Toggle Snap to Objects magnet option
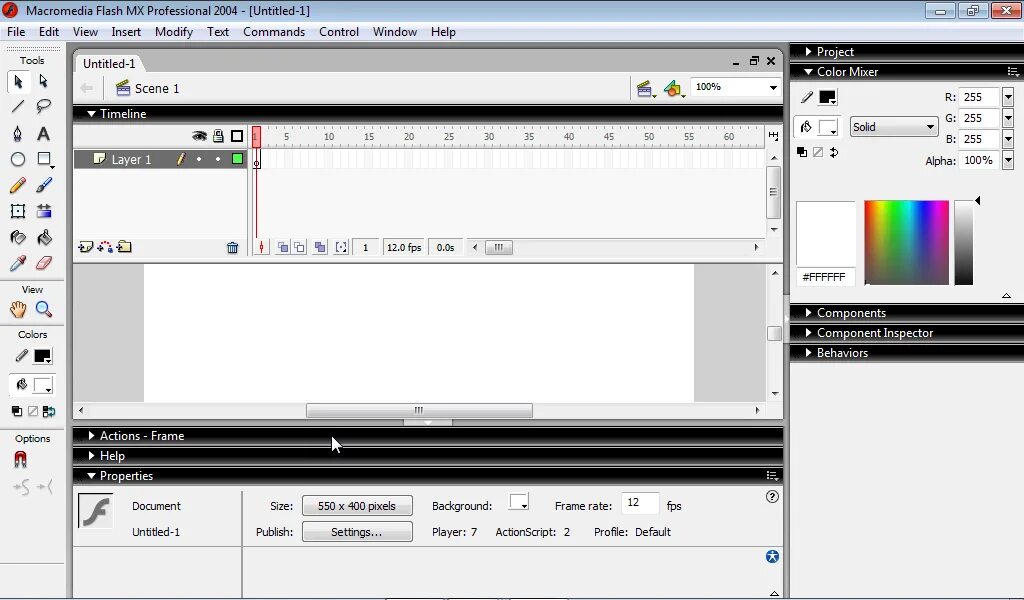The image size is (1024, 600). [x=20, y=460]
